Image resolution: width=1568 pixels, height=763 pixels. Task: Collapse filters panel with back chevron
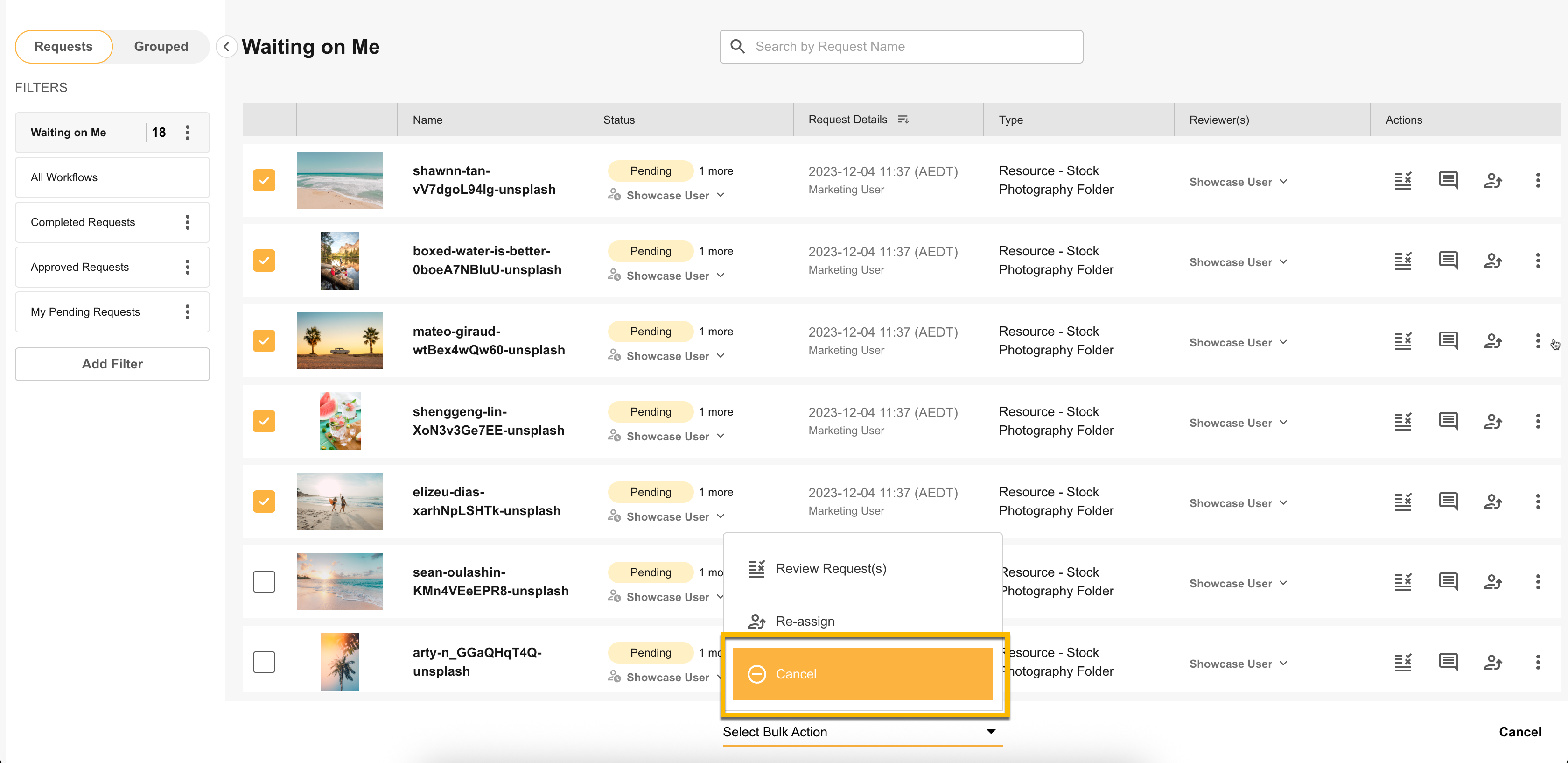[x=226, y=47]
